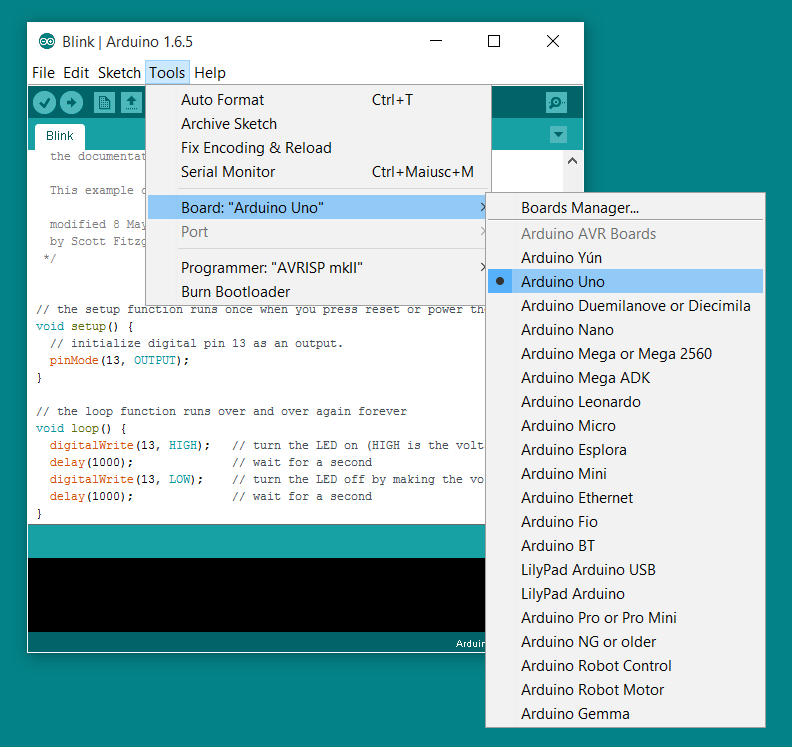Click Burn Bootloader
Image resolution: width=792 pixels, height=747 pixels.
click(318, 292)
